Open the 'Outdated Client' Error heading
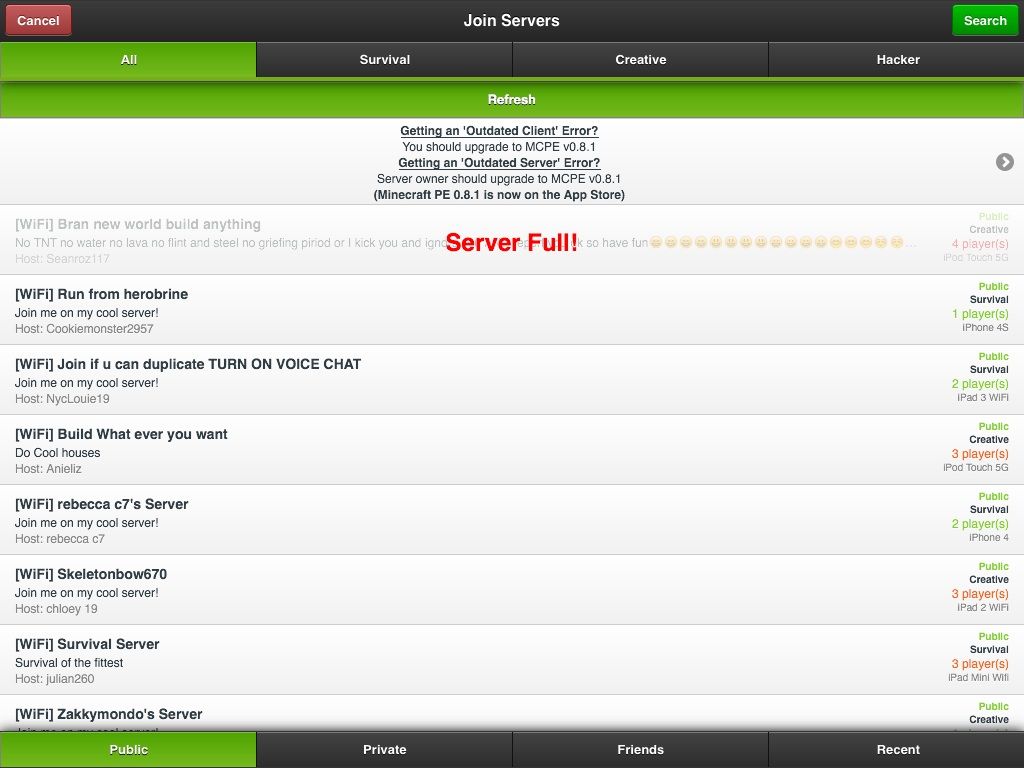 [x=499, y=131]
